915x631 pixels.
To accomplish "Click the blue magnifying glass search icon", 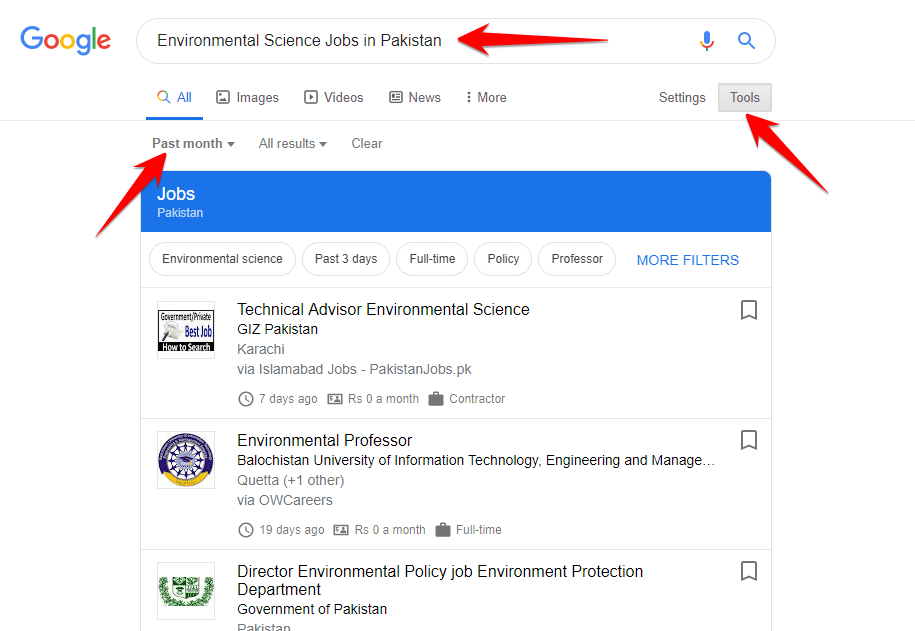I will click(x=746, y=41).
